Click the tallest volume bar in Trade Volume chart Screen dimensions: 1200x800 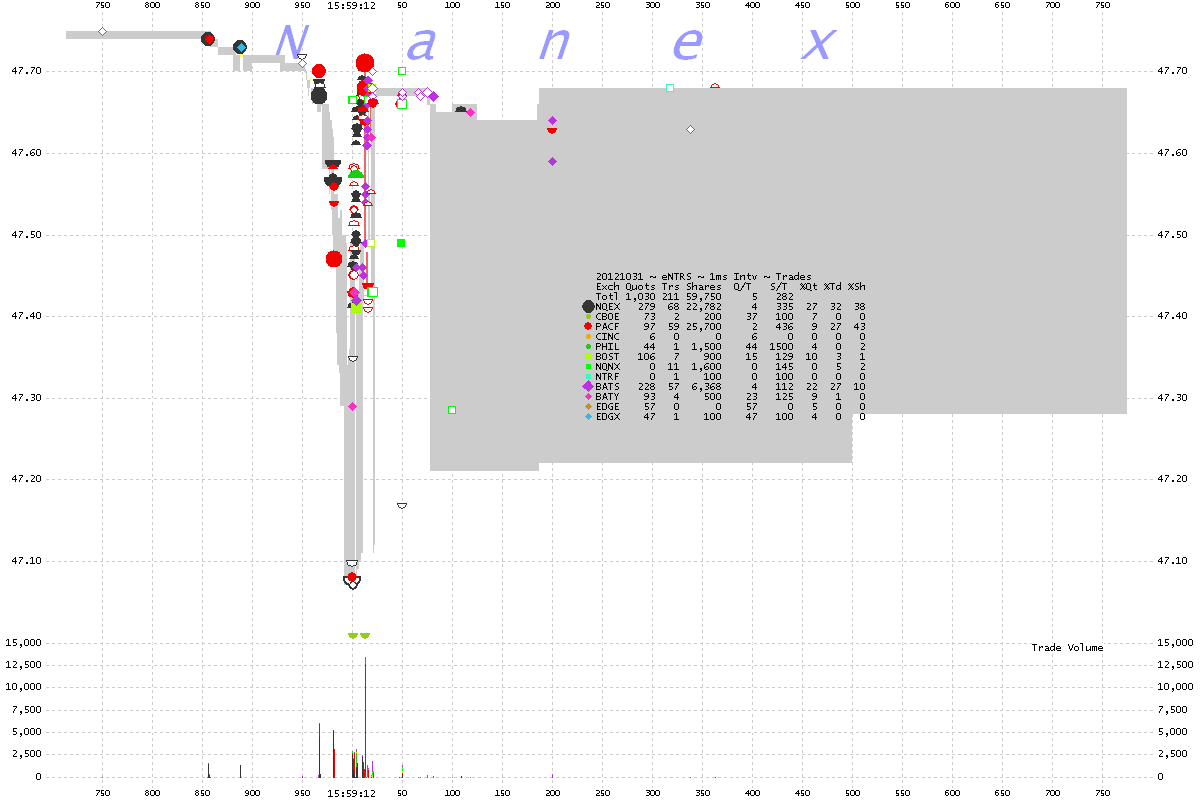tap(365, 717)
